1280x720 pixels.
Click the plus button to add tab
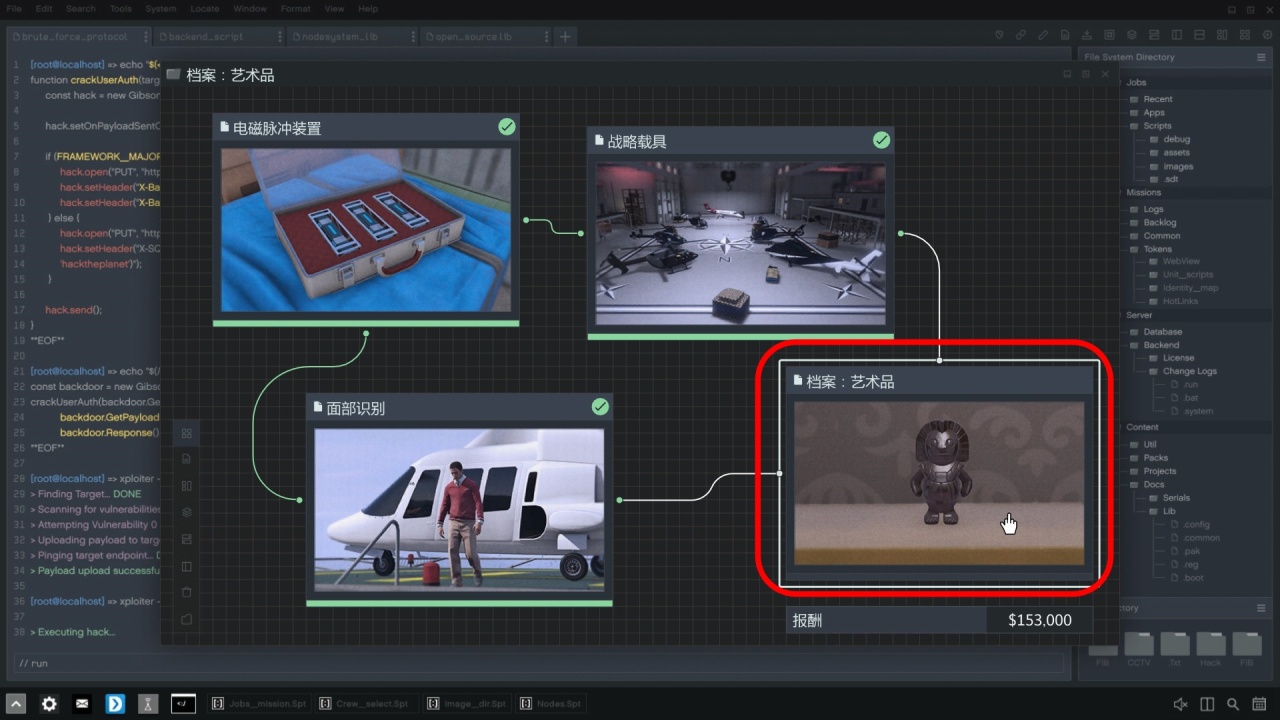click(x=565, y=36)
